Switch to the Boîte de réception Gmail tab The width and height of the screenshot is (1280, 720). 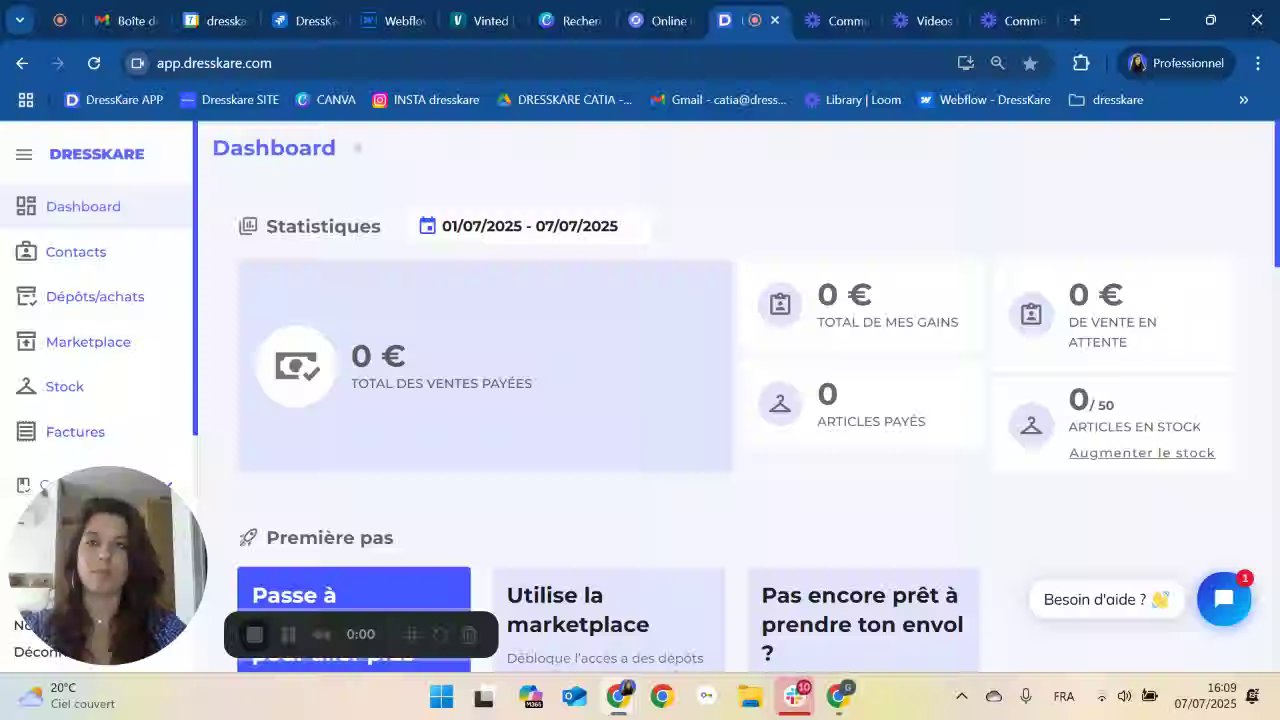click(x=126, y=20)
